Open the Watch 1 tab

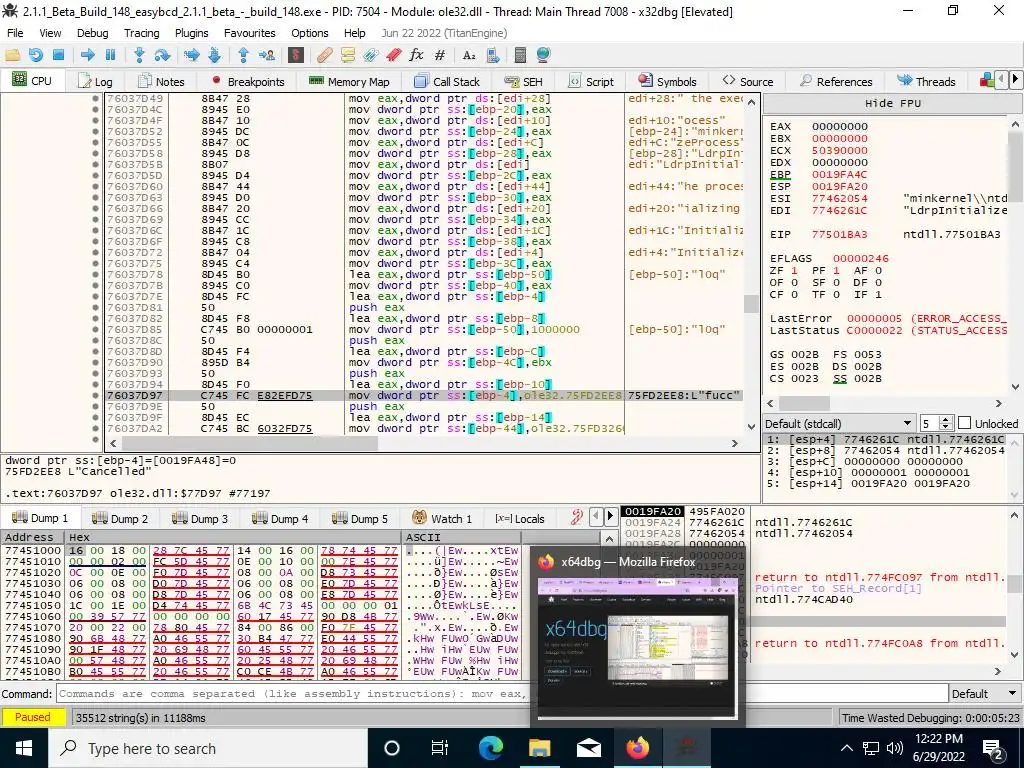442,519
